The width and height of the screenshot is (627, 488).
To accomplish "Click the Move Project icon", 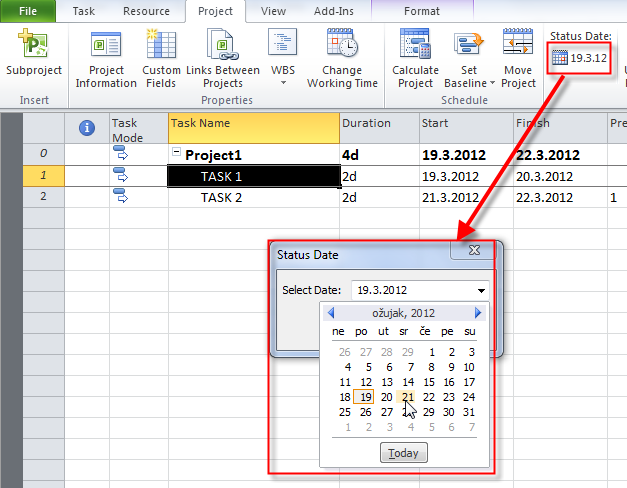I will [x=518, y=45].
